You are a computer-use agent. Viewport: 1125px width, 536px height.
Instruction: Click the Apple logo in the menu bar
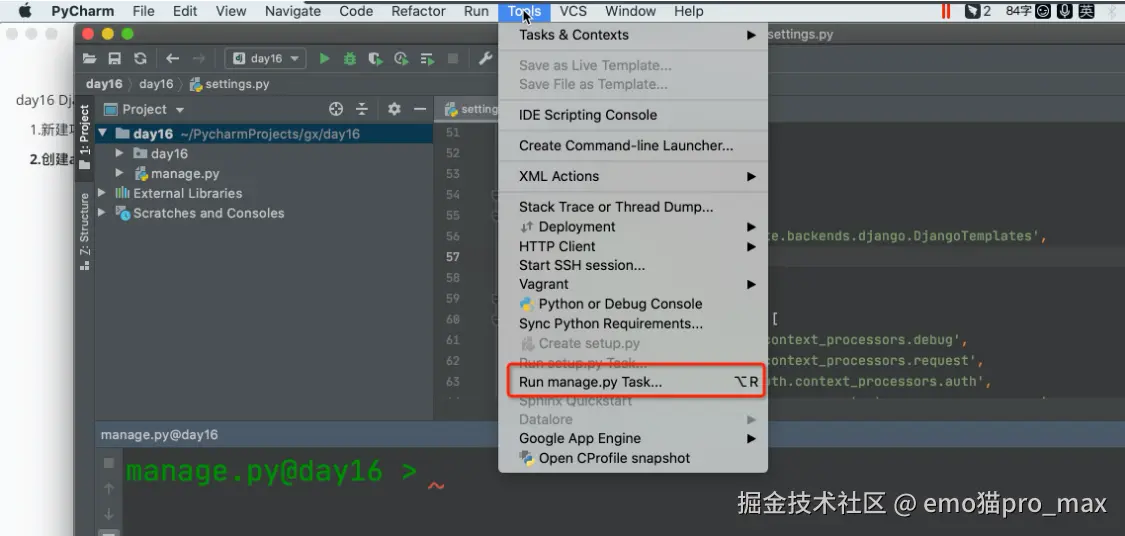coord(25,11)
